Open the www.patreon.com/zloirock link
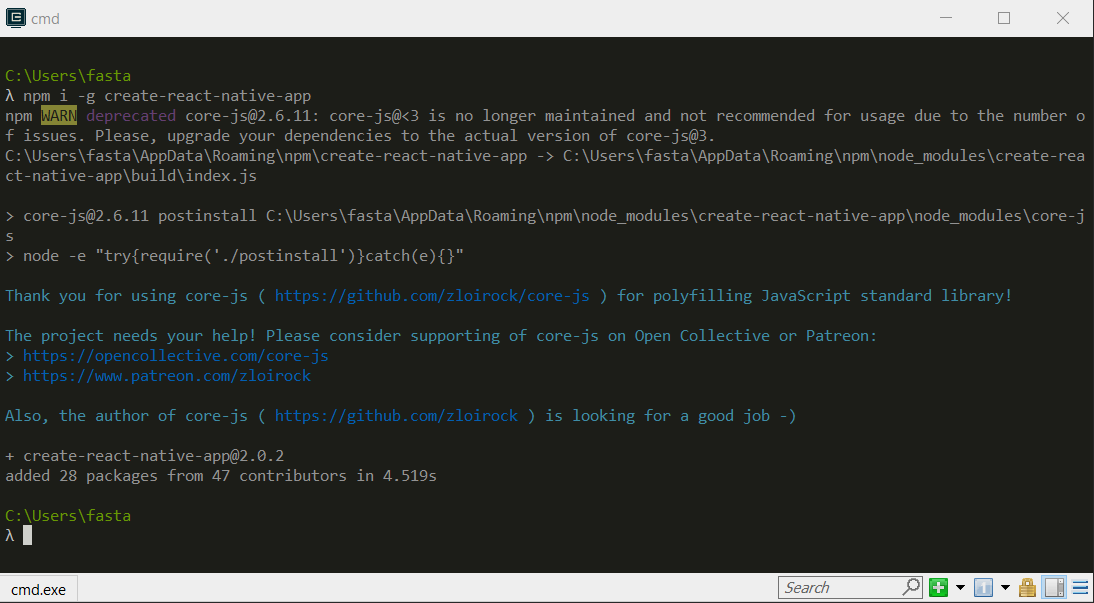 167,376
